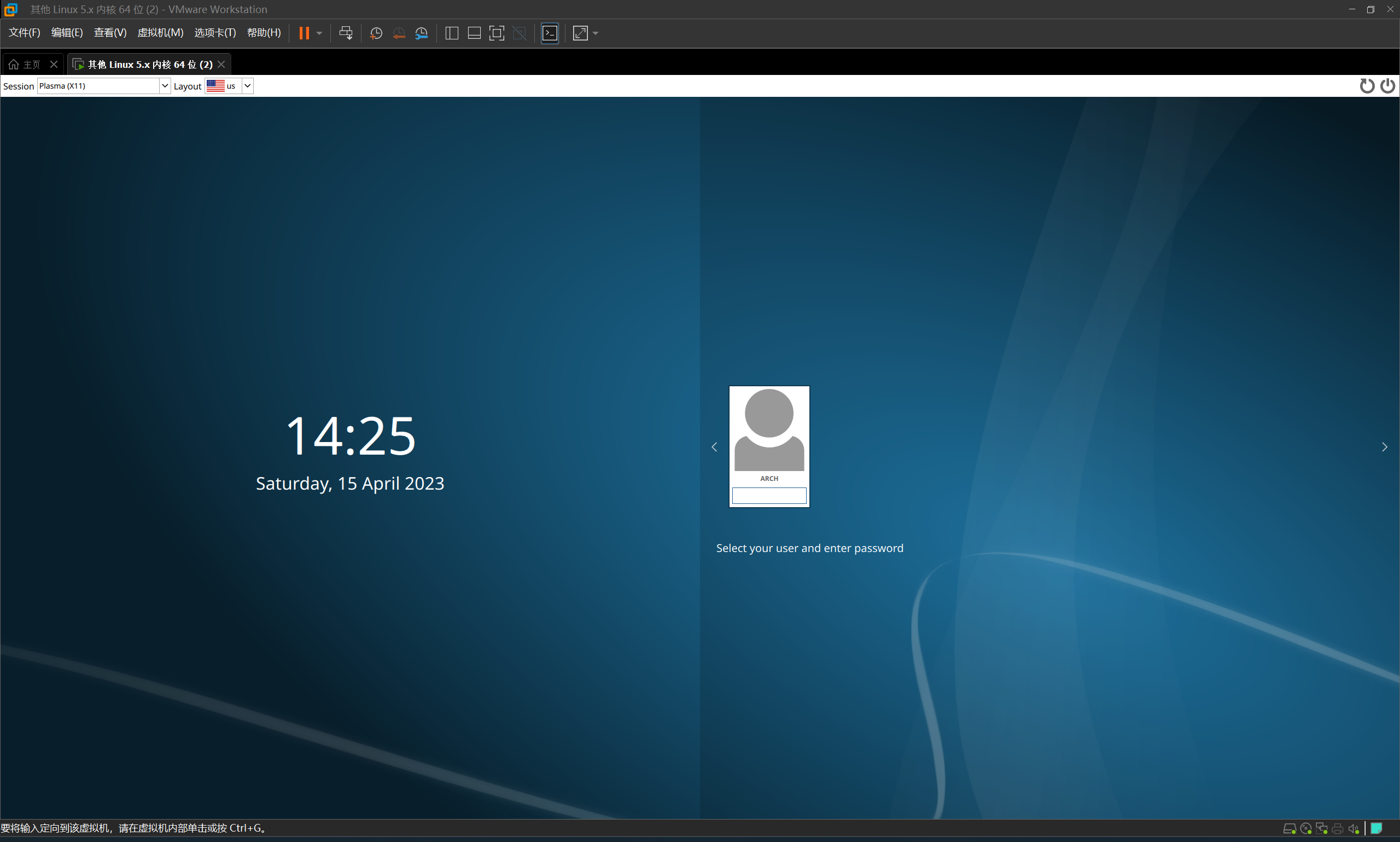The width and height of the screenshot is (1400, 842).
Task: Toggle the thumbnail bar panel icon
Action: (x=474, y=33)
